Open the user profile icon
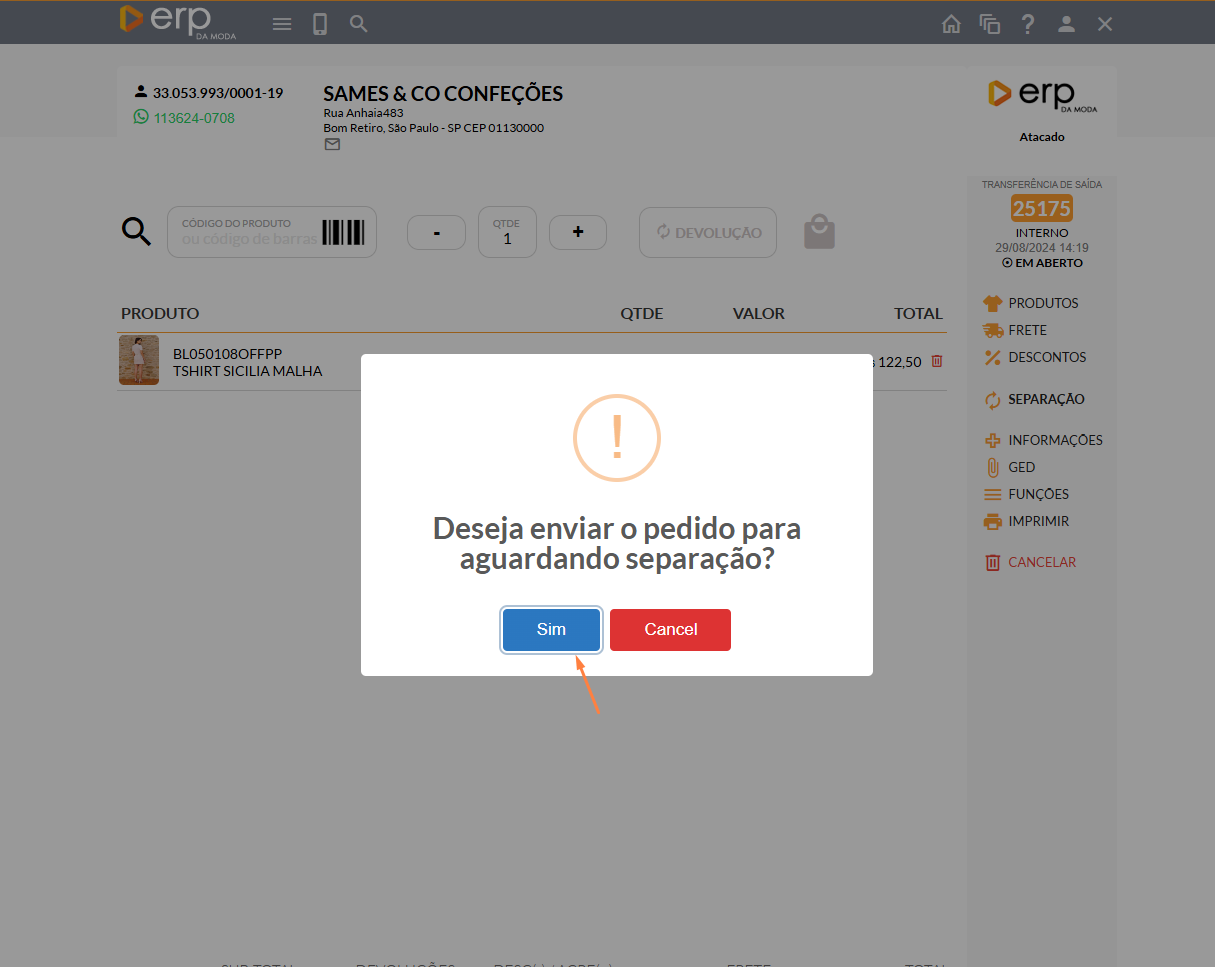The image size is (1215, 967). (x=1066, y=24)
